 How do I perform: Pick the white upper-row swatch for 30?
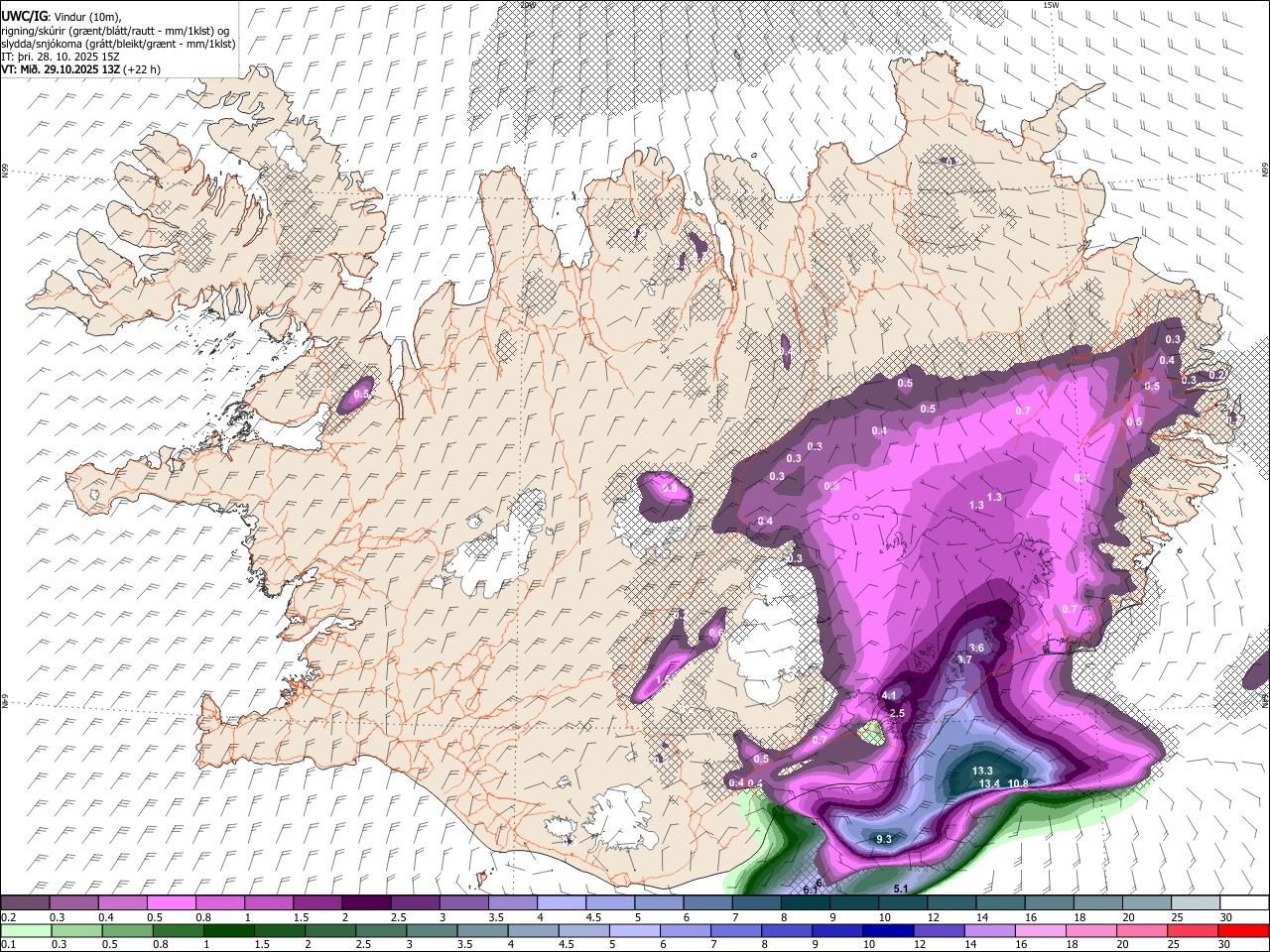1244,903
